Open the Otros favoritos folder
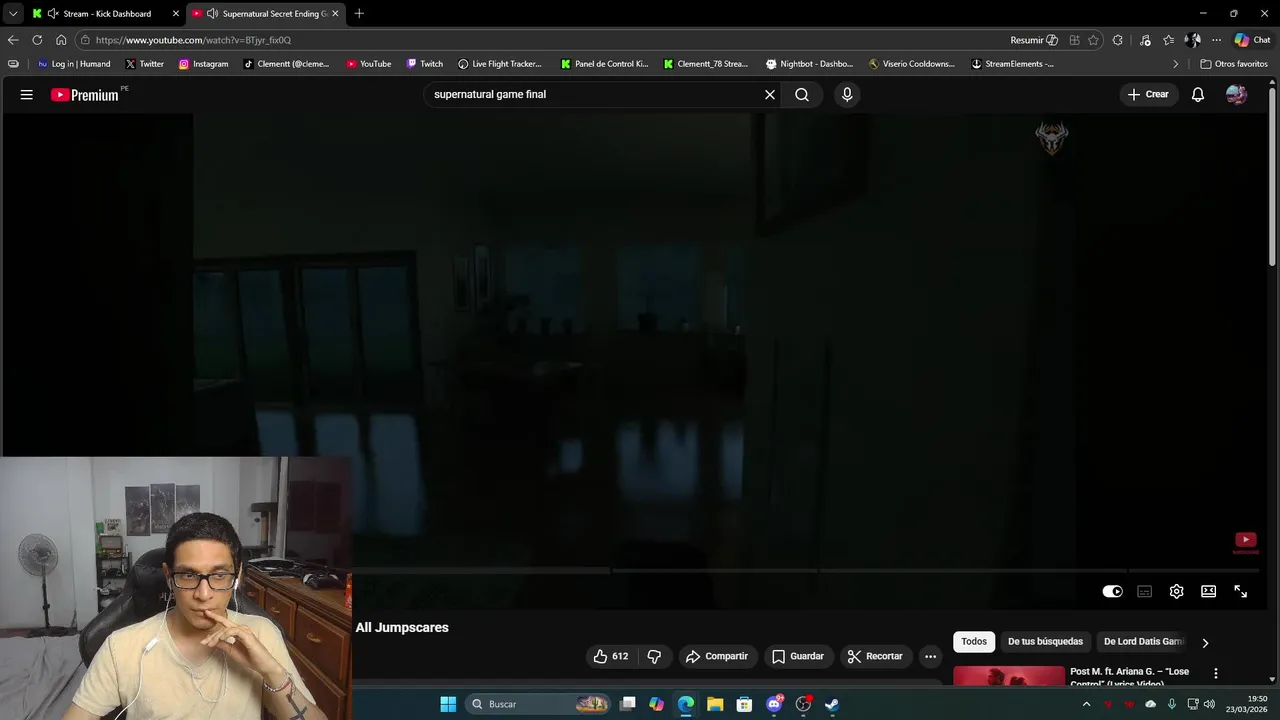 tap(1234, 64)
